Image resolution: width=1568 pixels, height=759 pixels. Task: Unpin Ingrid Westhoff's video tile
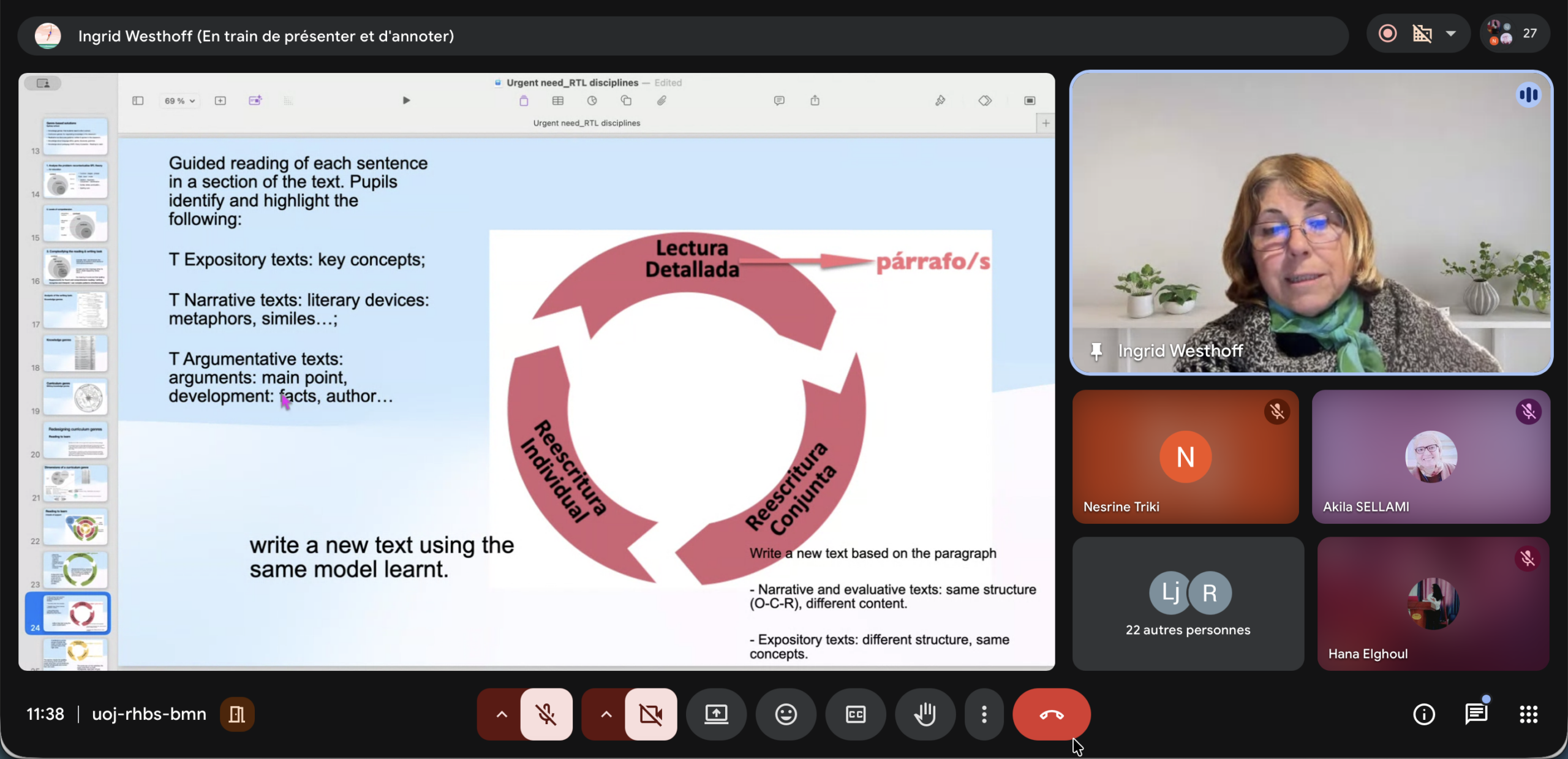1096,351
